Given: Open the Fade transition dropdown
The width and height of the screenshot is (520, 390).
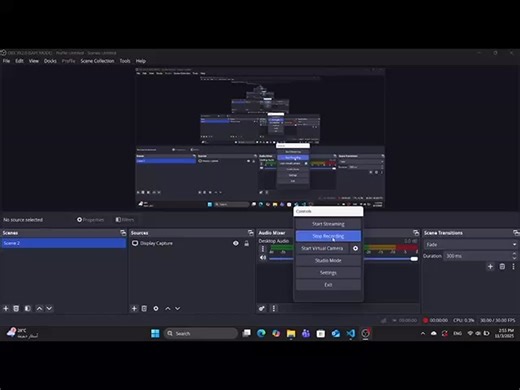Looking at the screenshot, I should click(471, 244).
